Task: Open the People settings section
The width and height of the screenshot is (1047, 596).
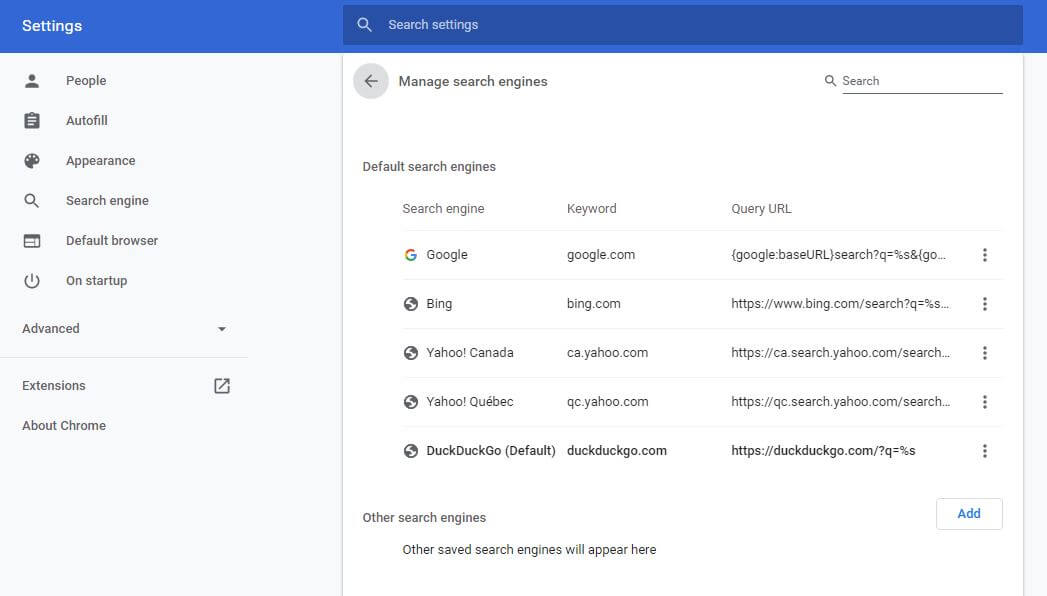Action: click(85, 81)
